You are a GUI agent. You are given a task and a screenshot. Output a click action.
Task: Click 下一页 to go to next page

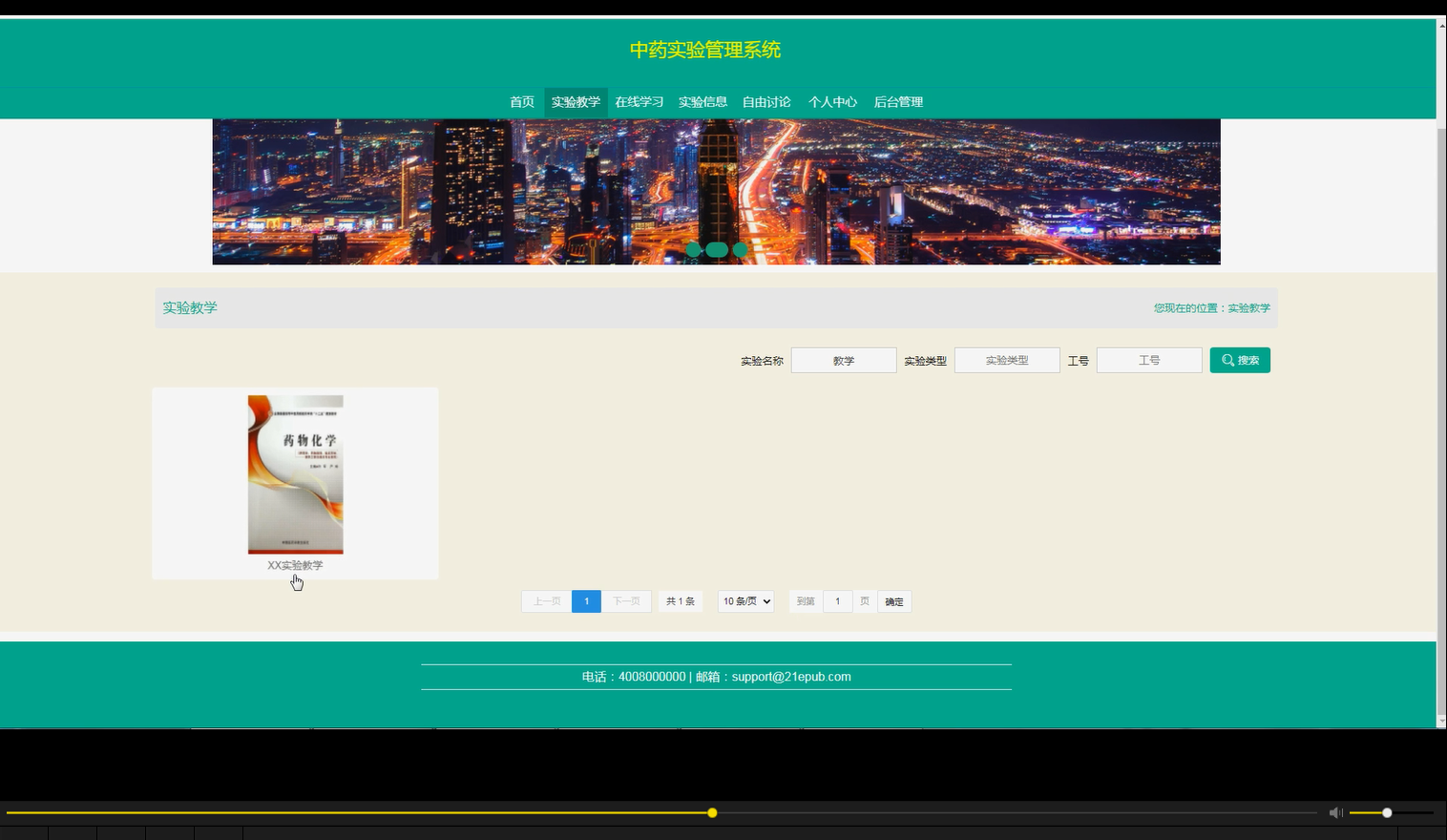click(625, 600)
